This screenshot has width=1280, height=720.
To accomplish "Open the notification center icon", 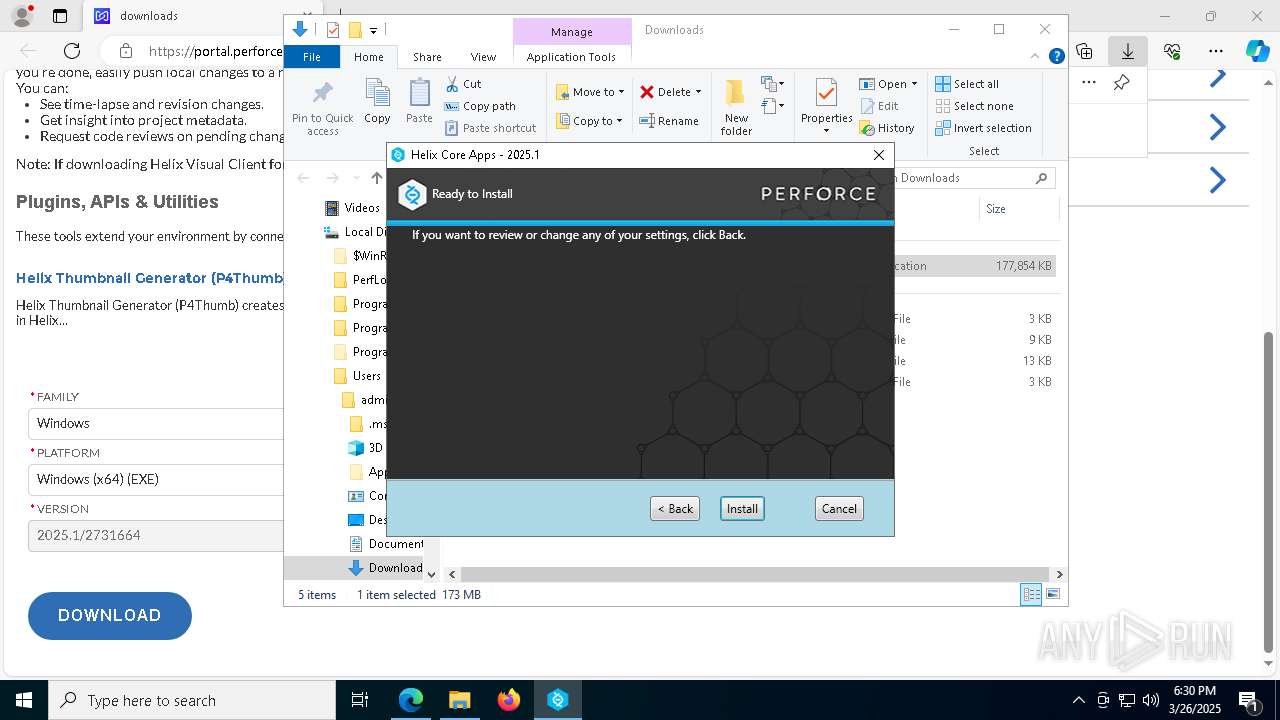I will [1249, 700].
